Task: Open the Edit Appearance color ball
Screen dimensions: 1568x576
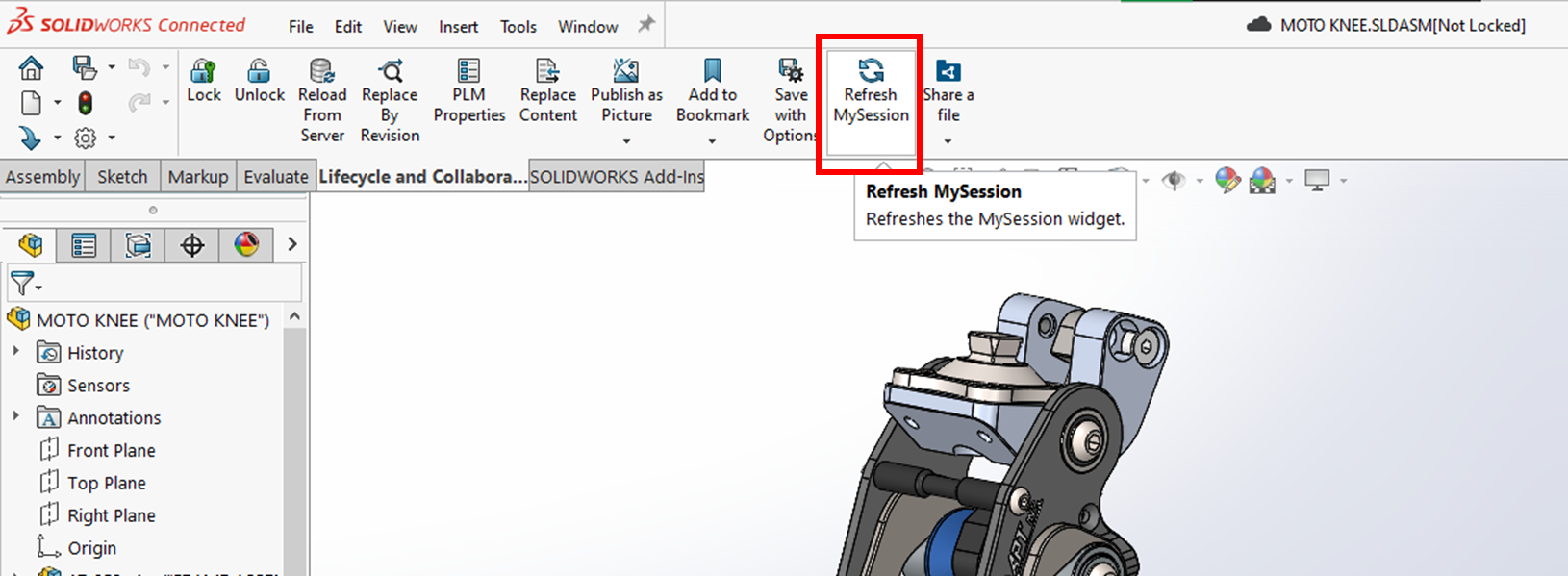Action: pyautogui.click(x=1227, y=180)
